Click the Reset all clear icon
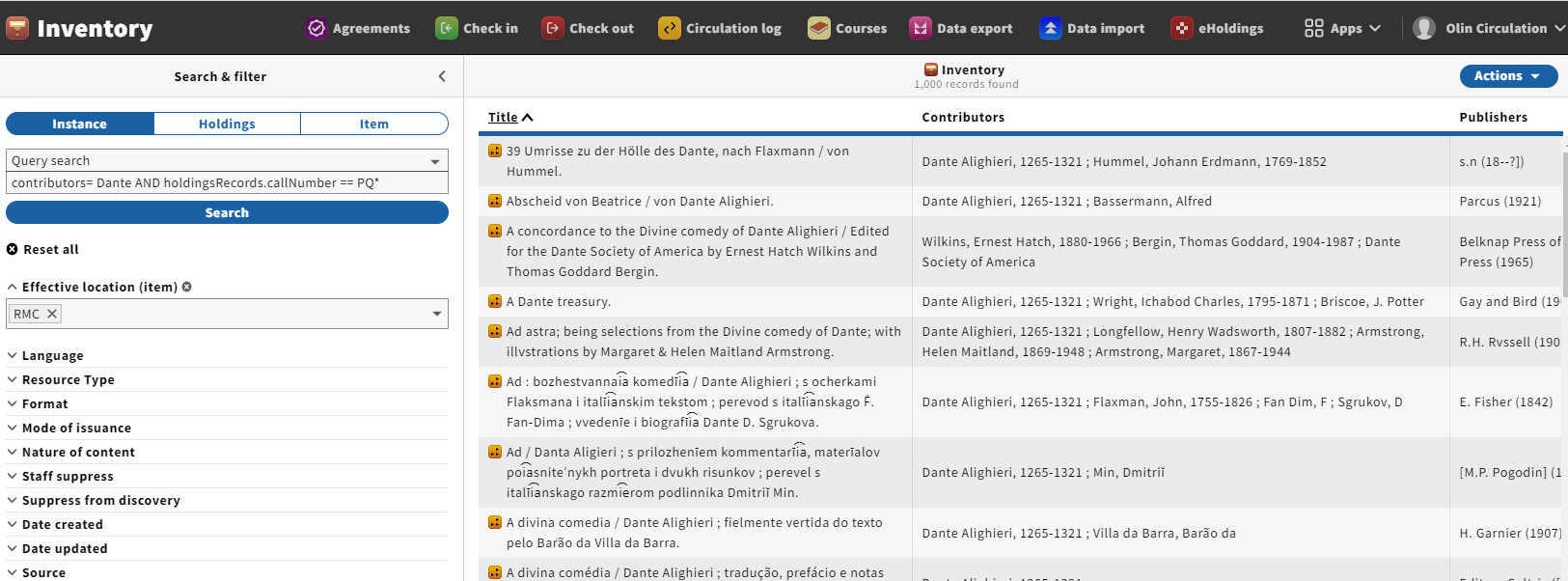The image size is (1568, 581). (x=13, y=249)
